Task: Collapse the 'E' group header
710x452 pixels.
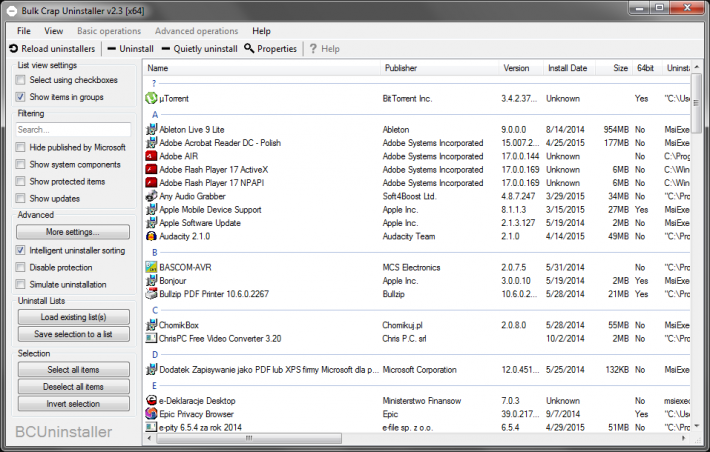Action: 154,385
